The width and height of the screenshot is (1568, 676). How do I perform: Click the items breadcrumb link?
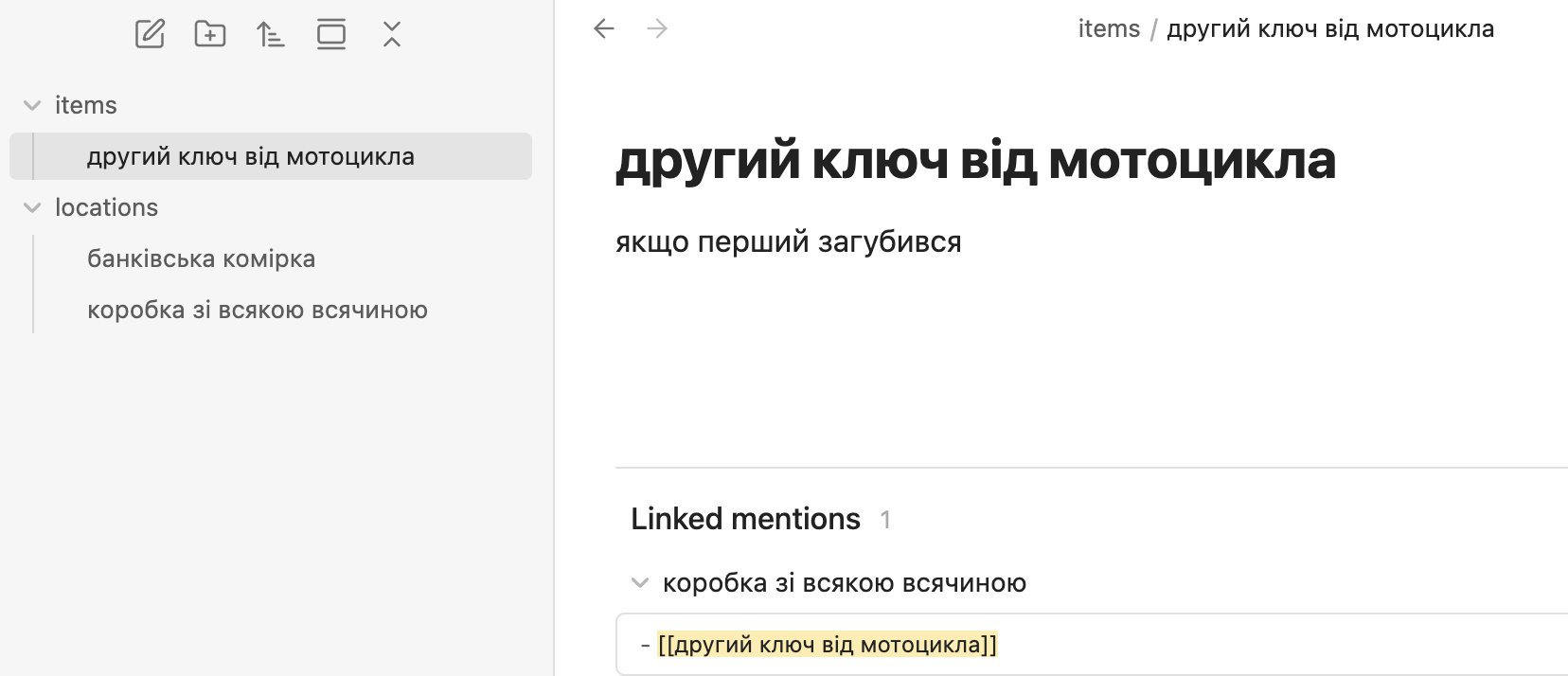click(1109, 29)
